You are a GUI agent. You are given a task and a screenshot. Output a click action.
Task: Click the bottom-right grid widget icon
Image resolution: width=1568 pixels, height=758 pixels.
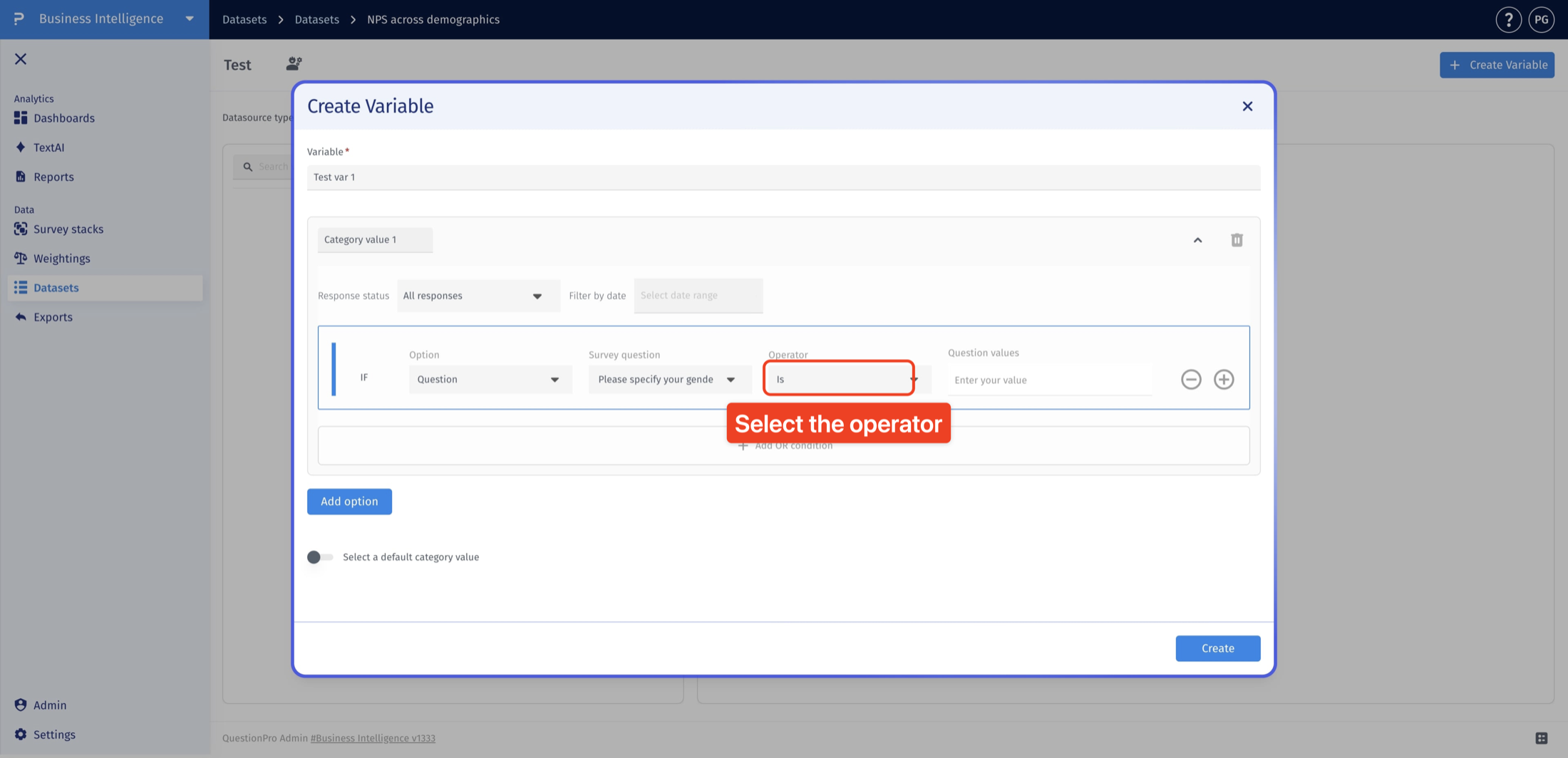(x=1542, y=738)
